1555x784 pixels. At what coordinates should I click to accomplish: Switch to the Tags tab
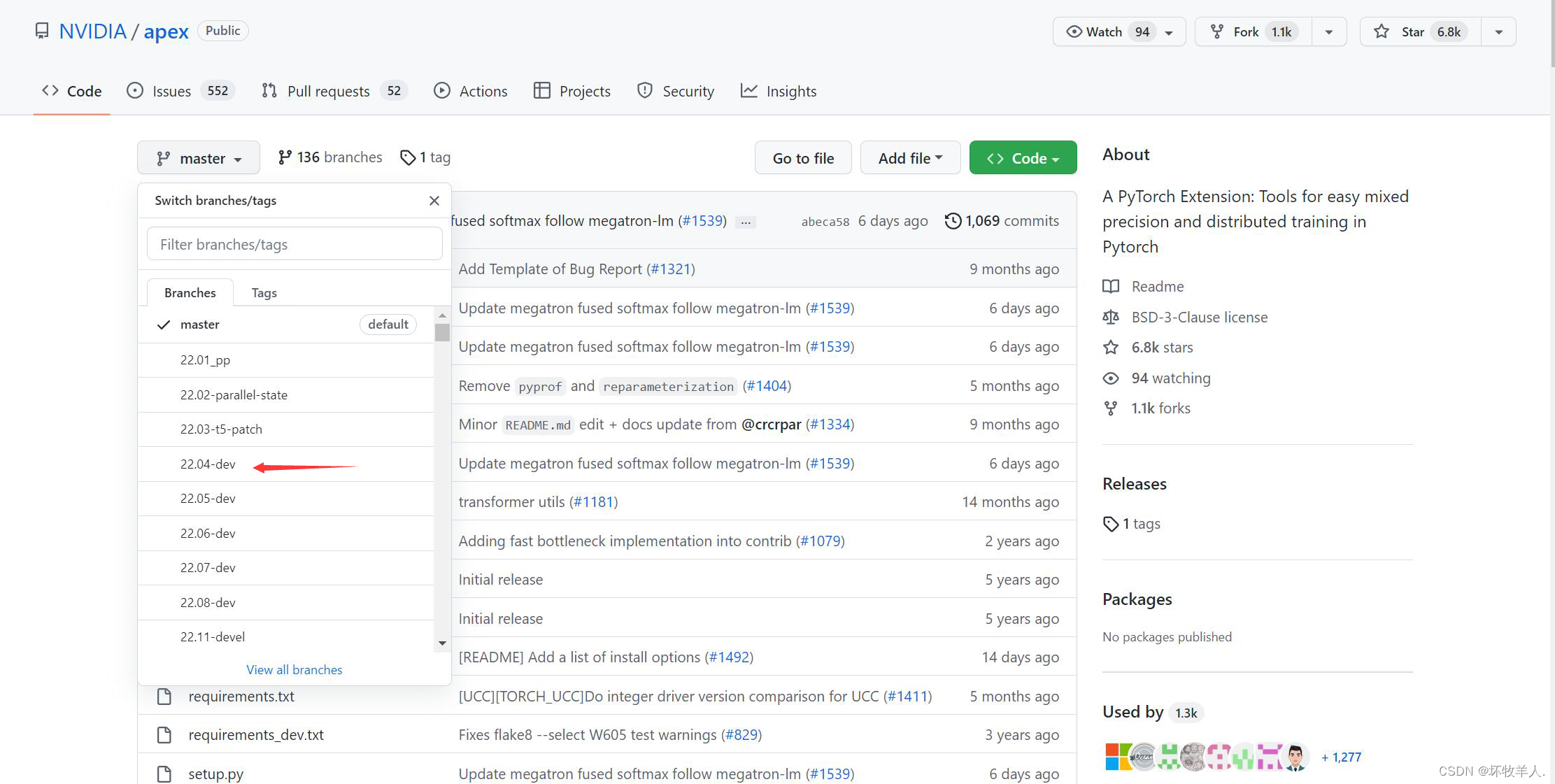[x=264, y=293]
